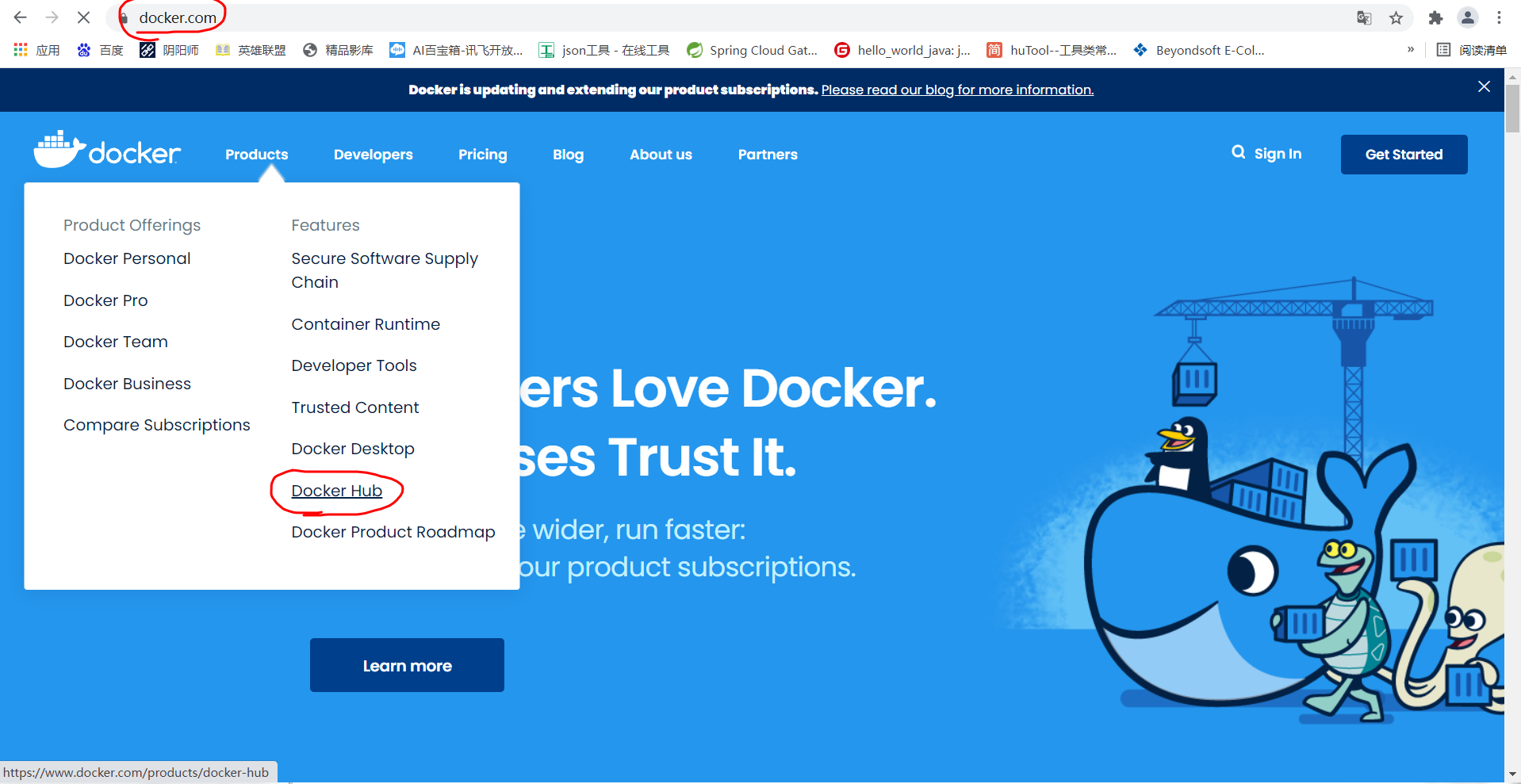This screenshot has height=784, width=1521.
Task: Click the Learn more button
Action: 407,665
